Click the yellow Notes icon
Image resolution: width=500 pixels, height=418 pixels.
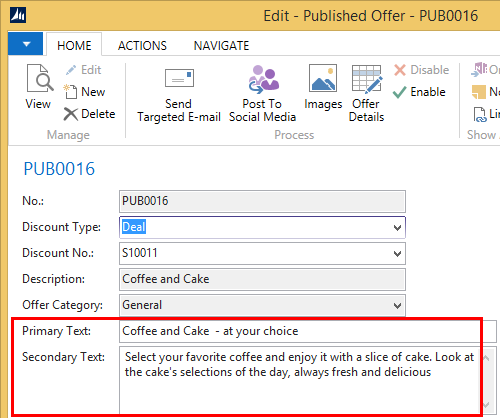(479, 92)
